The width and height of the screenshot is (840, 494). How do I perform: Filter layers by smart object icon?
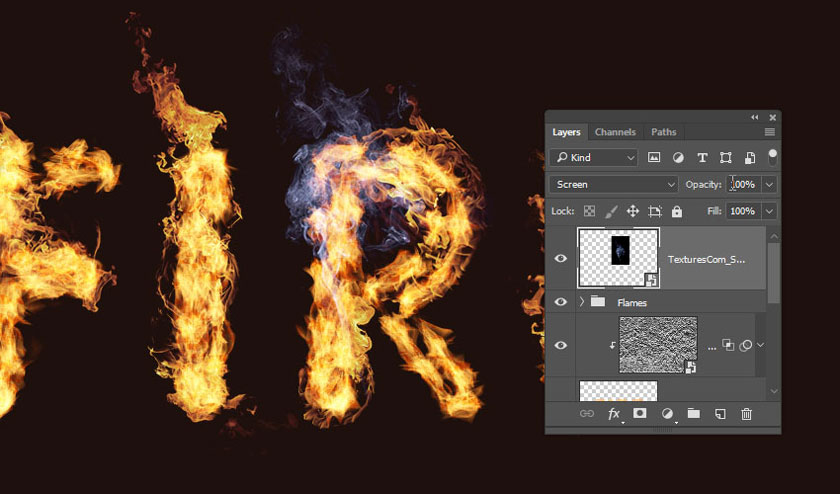pyautogui.click(x=749, y=158)
